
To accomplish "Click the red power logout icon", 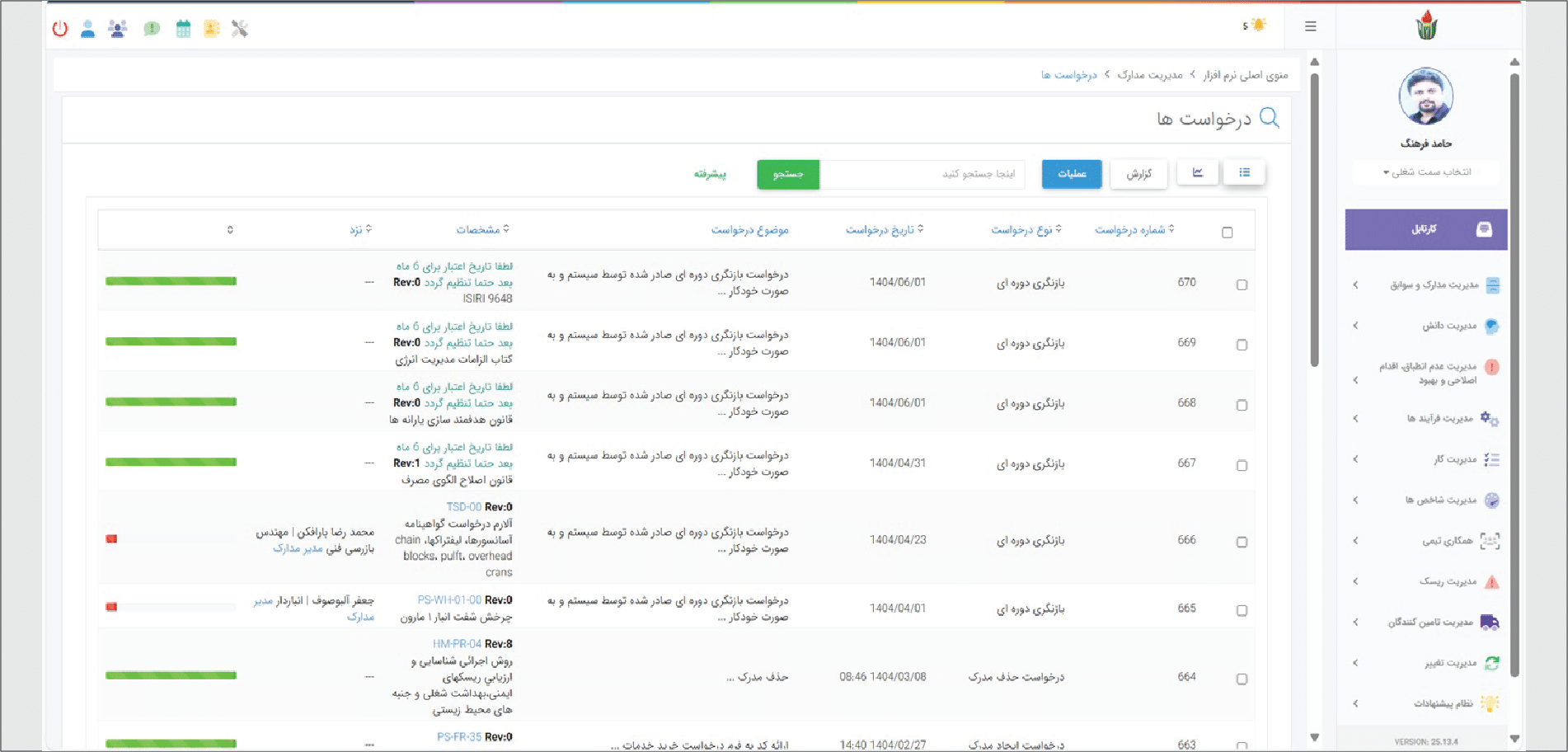I will point(59,29).
